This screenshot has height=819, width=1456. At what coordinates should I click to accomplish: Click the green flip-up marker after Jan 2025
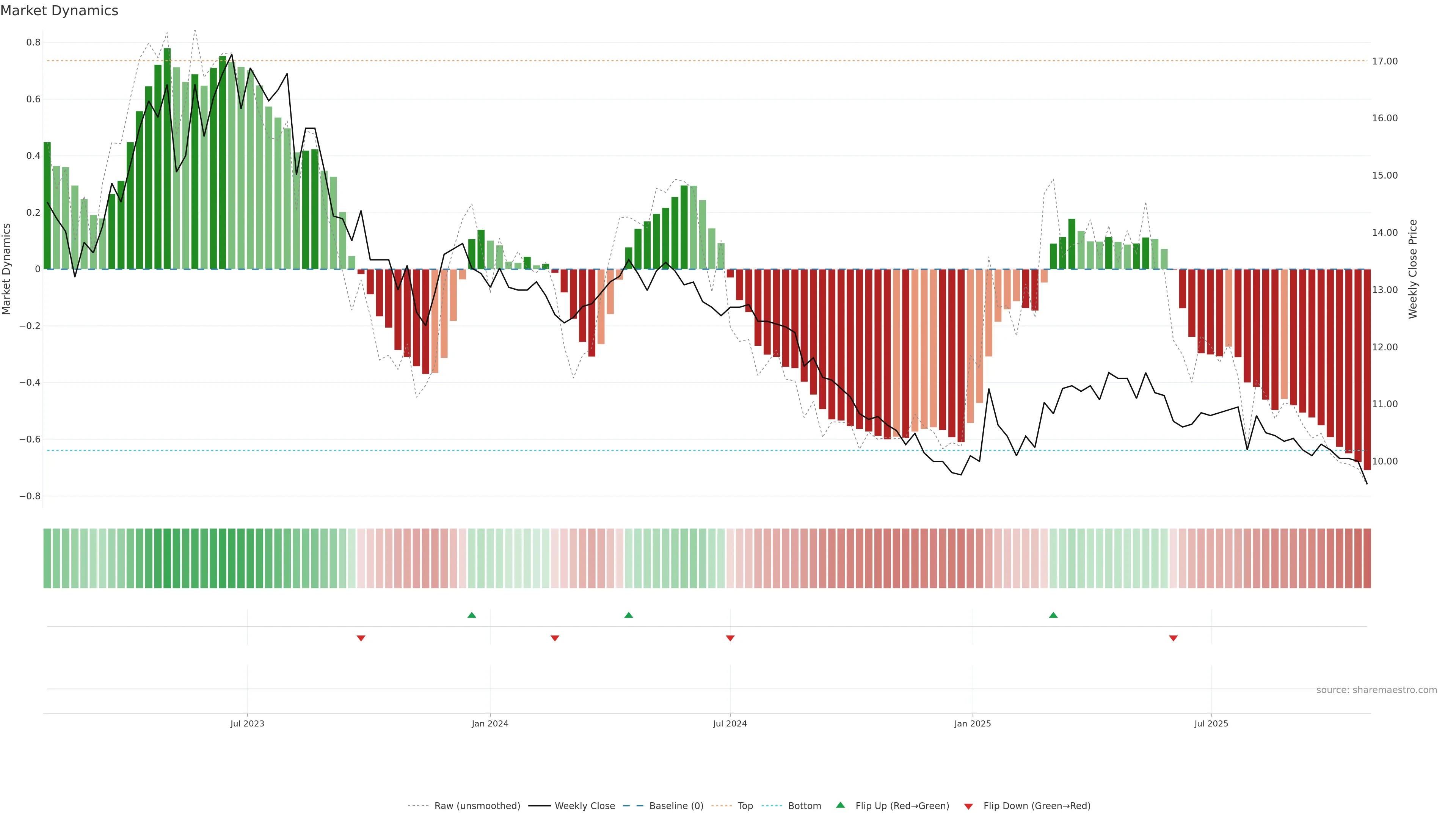tap(1053, 615)
